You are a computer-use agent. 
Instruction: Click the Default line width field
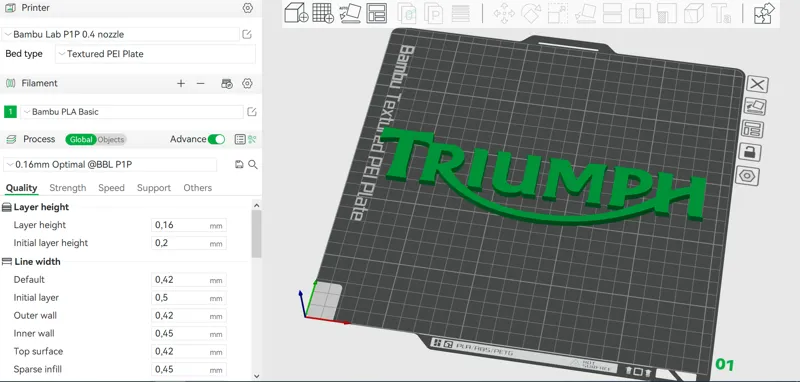tap(189, 279)
